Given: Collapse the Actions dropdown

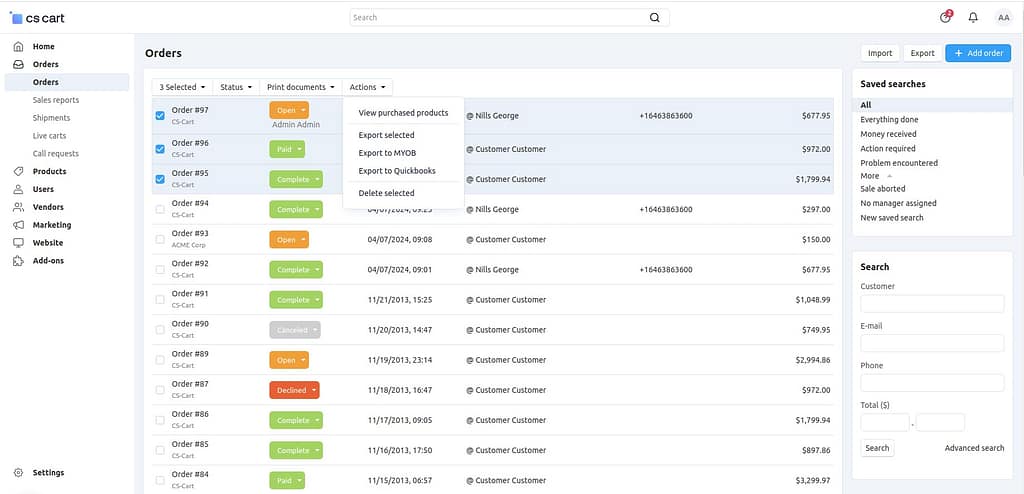Looking at the screenshot, I should [x=367, y=87].
